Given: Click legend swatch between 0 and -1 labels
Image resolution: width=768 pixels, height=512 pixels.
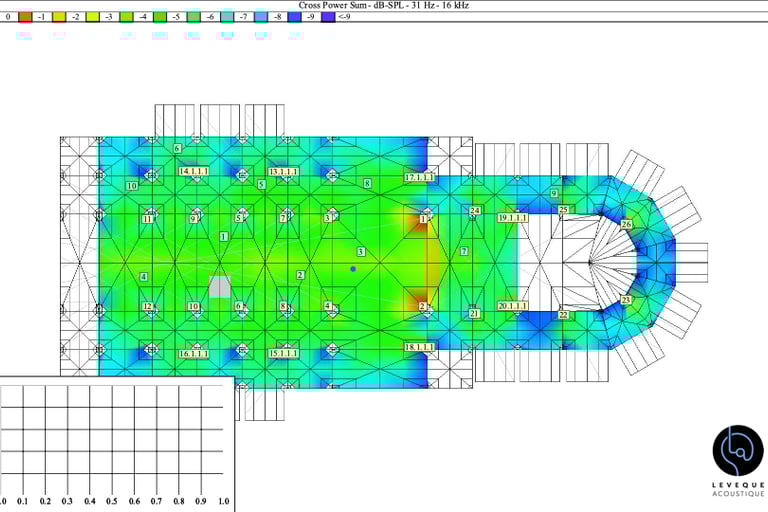Looking at the screenshot, I should 25,17.
